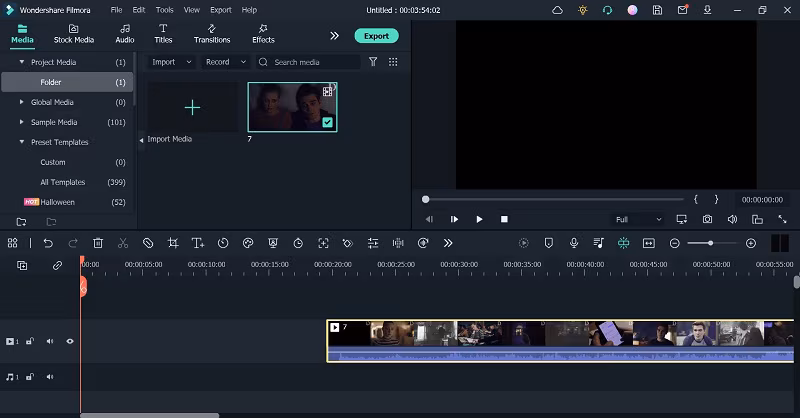Click the Undo arrow in timeline toolbar
The height and width of the screenshot is (418, 800).
(47, 243)
